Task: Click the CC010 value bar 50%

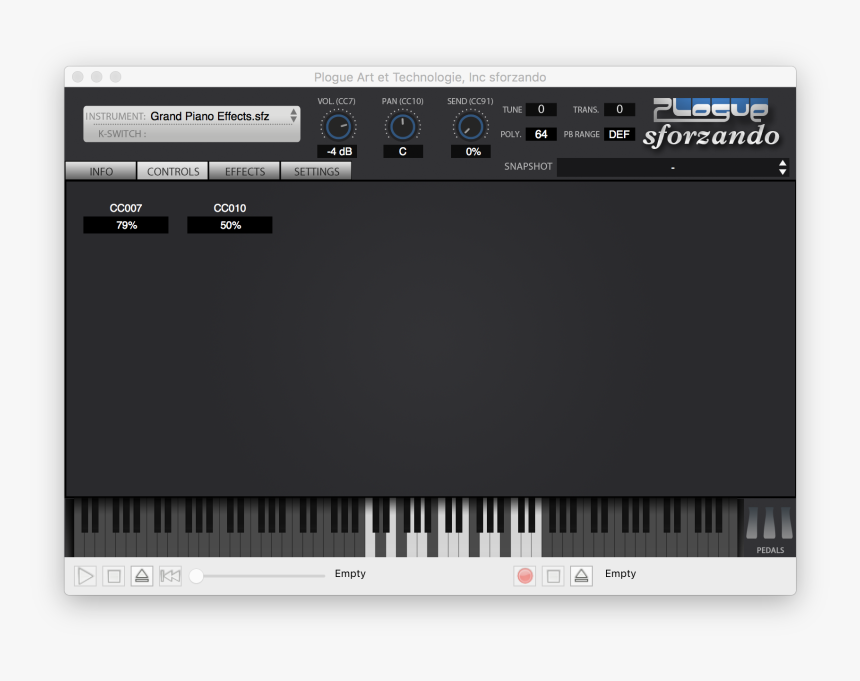Action: pos(230,225)
